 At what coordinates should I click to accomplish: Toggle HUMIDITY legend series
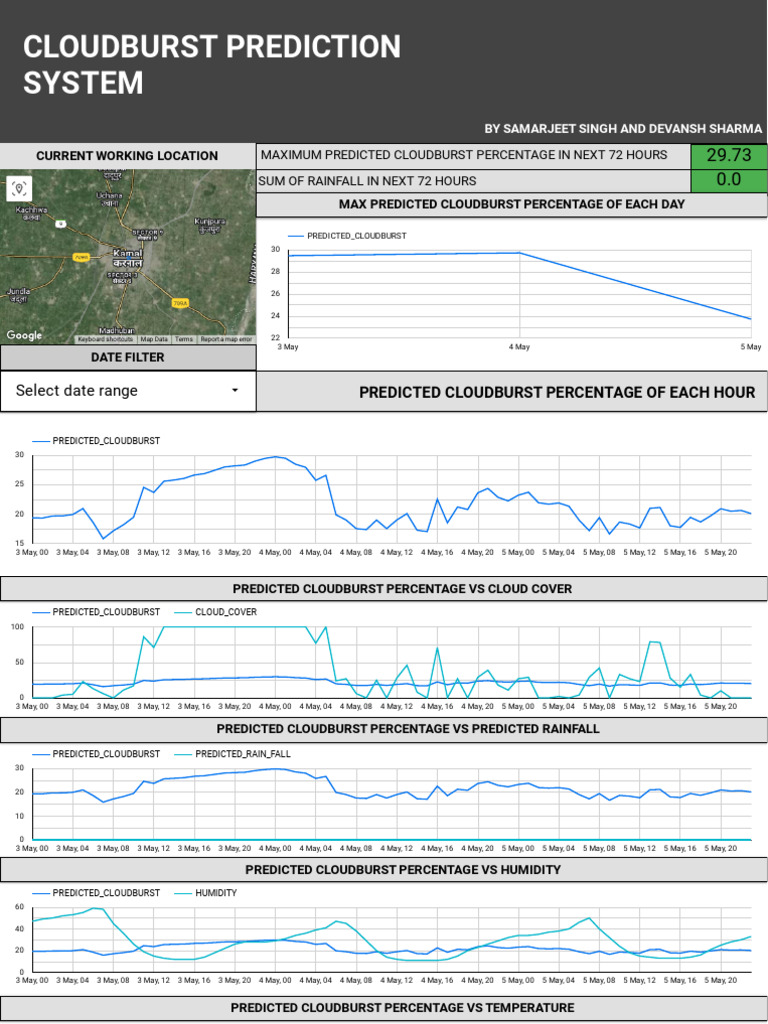(215, 893)
